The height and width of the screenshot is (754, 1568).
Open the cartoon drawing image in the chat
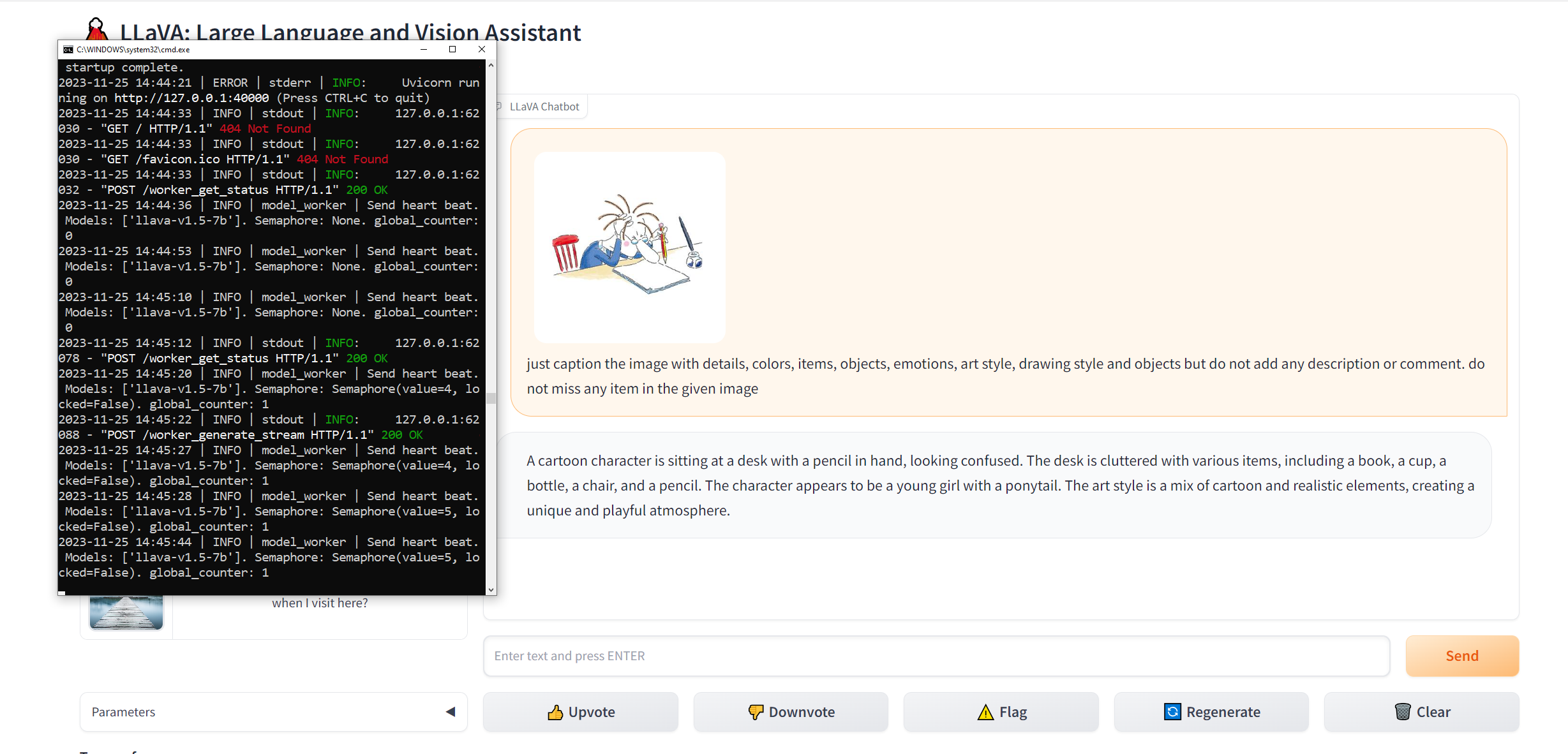629,247
